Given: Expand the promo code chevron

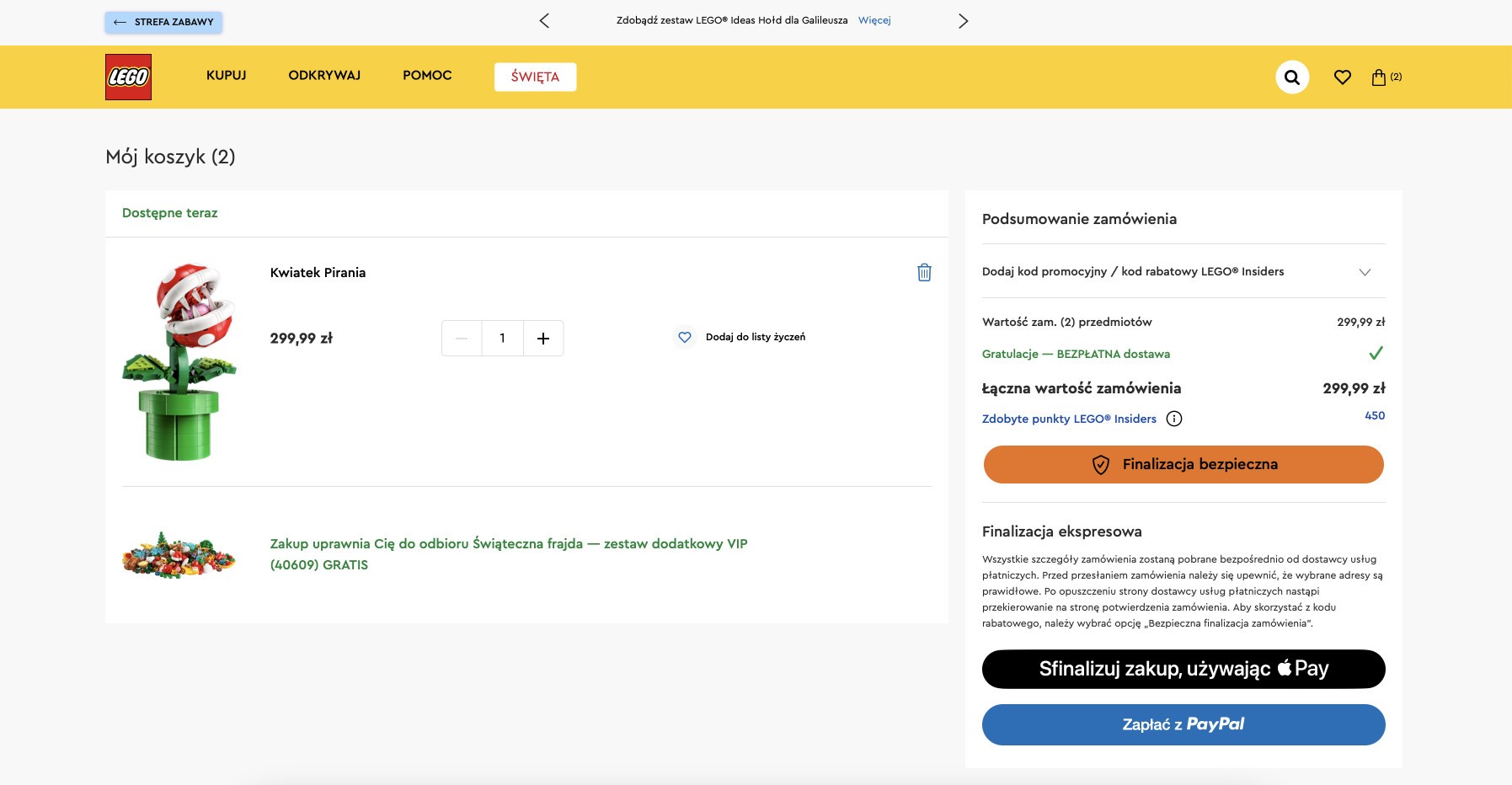Looking at the screenshot, I should [x=1365, y=271].
